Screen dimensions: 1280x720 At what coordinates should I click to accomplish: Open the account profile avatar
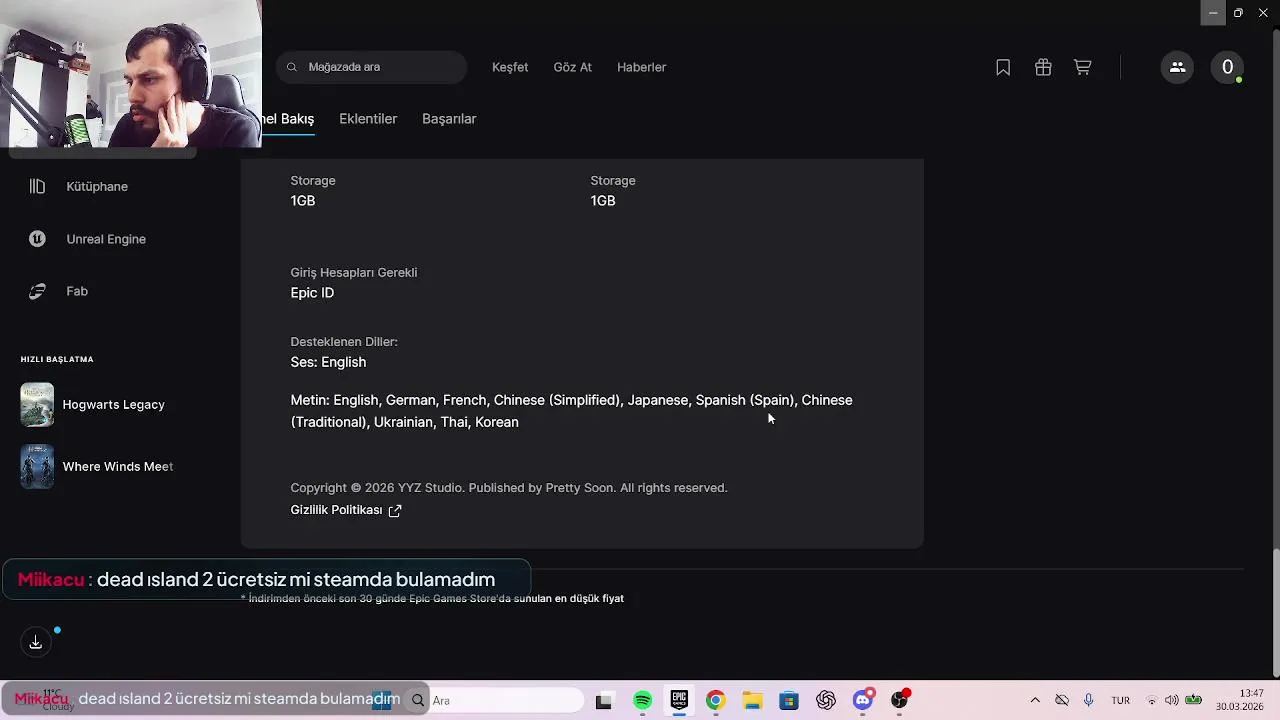[1228, 67]
